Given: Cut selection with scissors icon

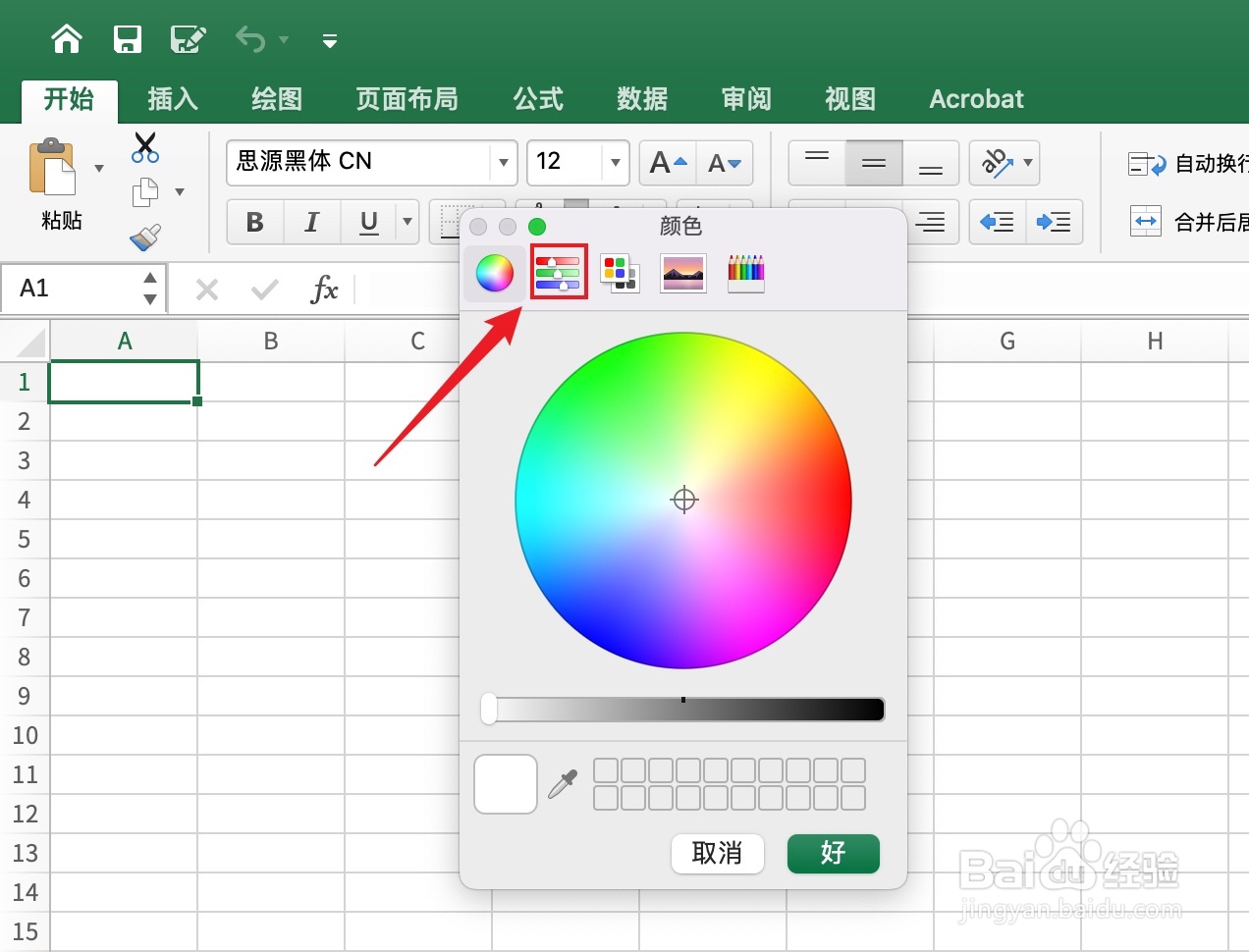Looking at the screenshot, I should (145, 148).
